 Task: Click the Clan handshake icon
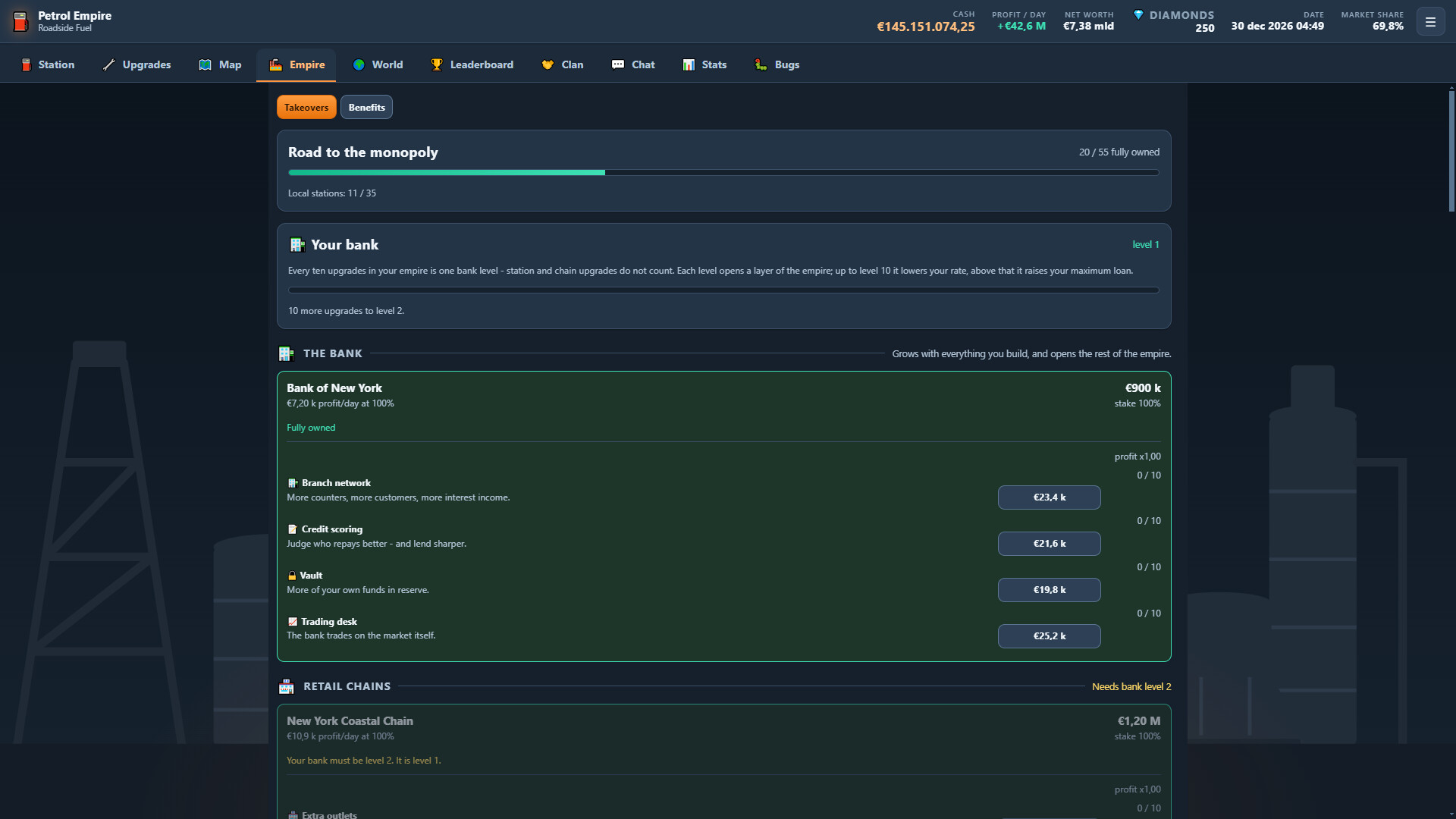pyautogui.click(x=548, y=64)
